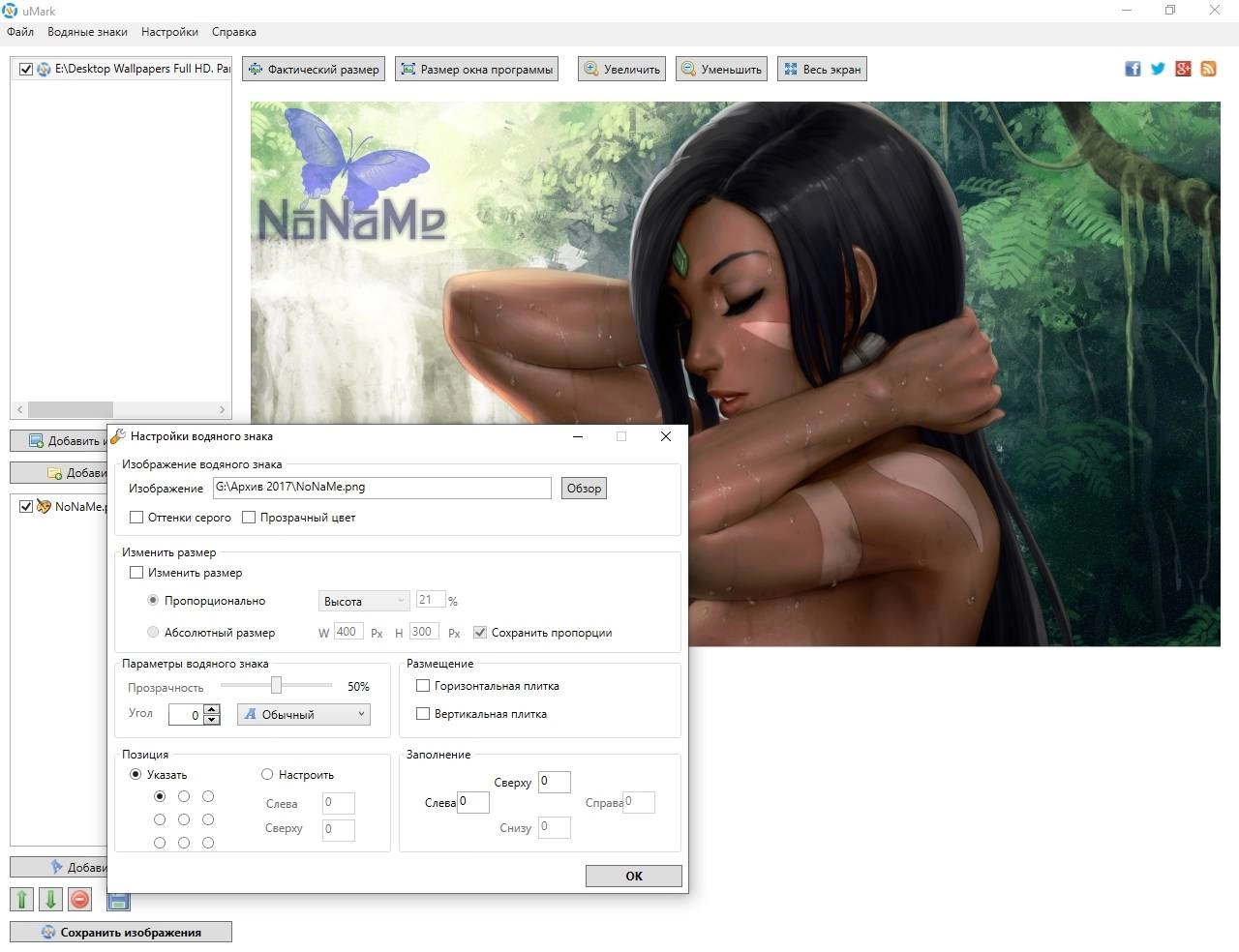Decrease angle with down spinner arrow
Viewport: 1239px width, 952px height.
[x=212, y=721]
